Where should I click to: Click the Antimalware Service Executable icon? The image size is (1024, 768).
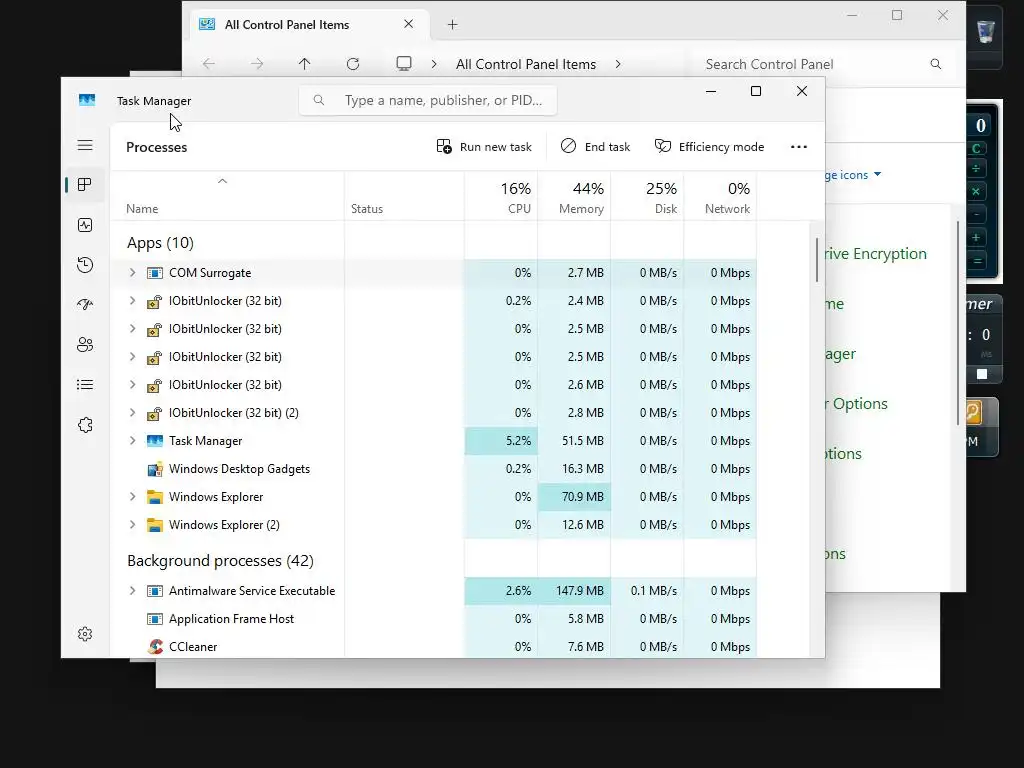point(155,591)
